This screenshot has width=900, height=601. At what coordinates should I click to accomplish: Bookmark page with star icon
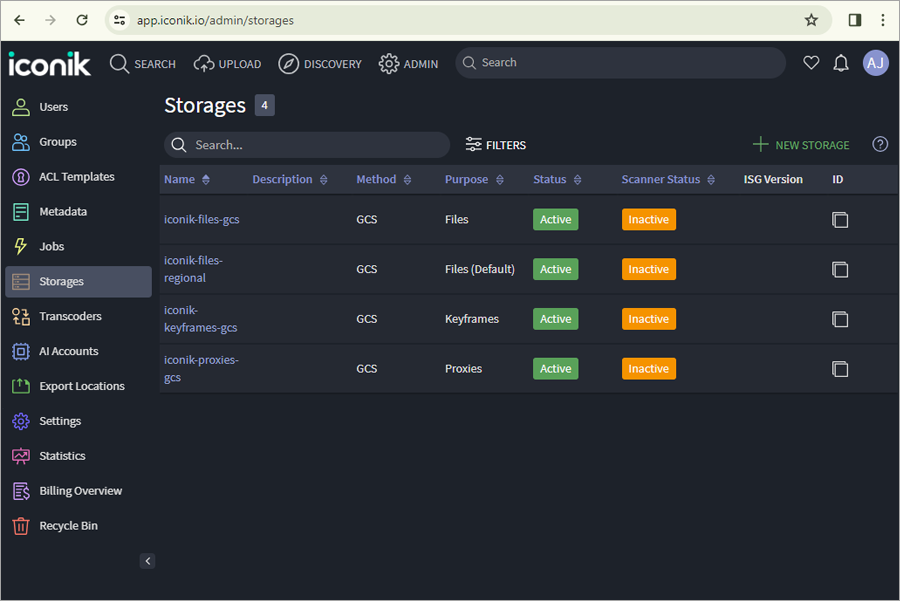(x=810, y=20)
